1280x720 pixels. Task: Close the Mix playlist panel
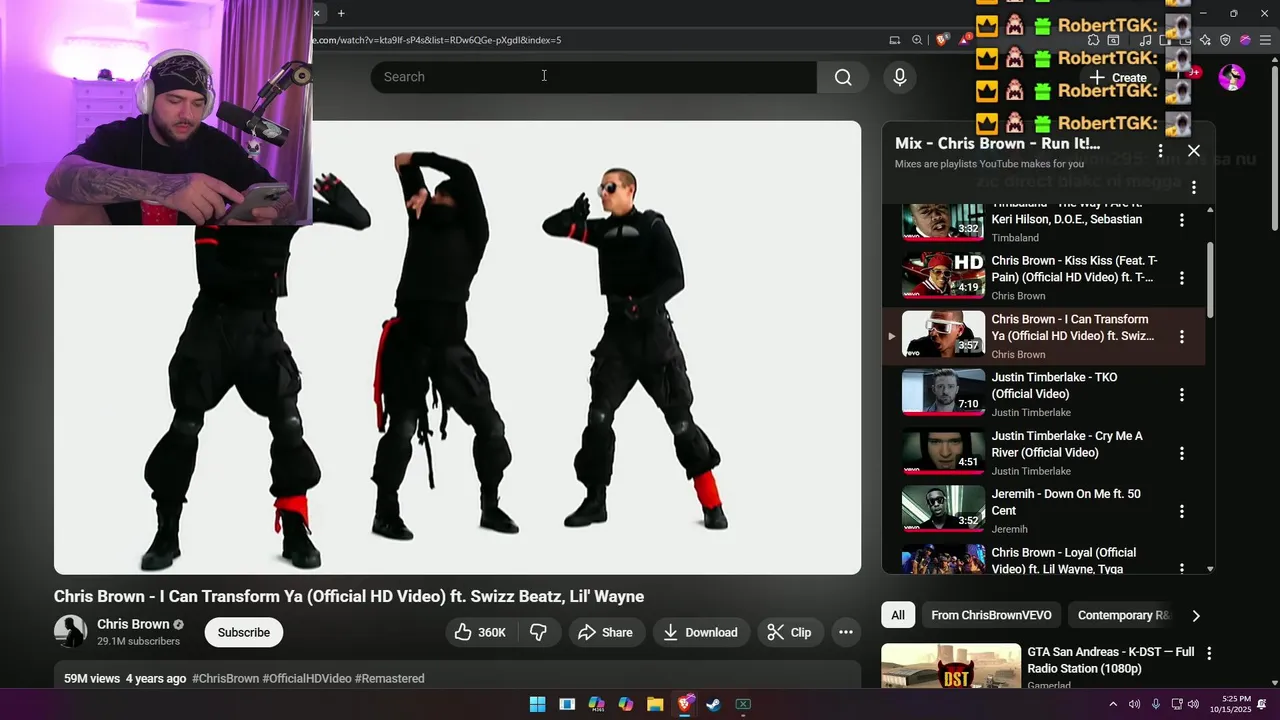tap(1194, 150)
